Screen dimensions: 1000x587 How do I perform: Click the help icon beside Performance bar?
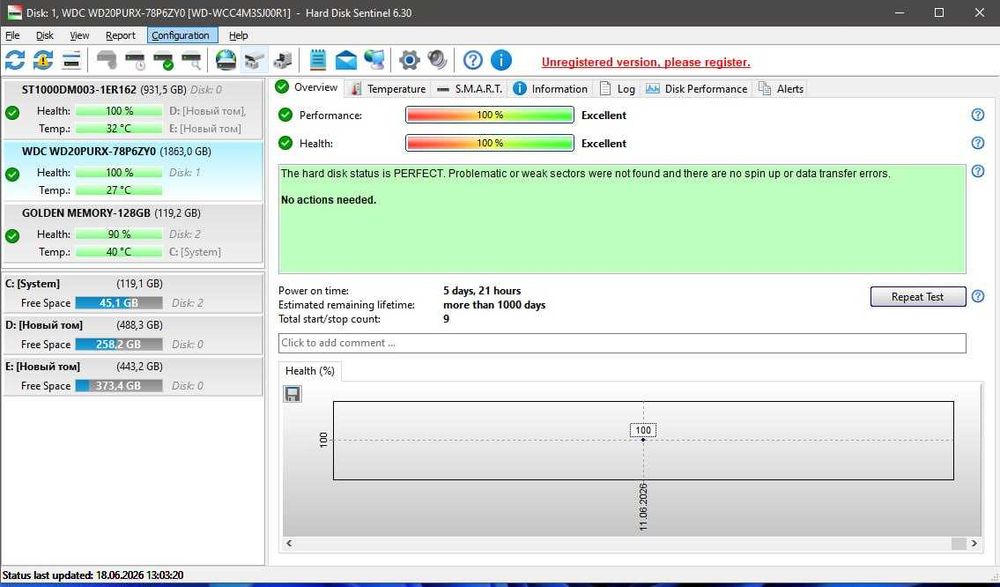978,115
